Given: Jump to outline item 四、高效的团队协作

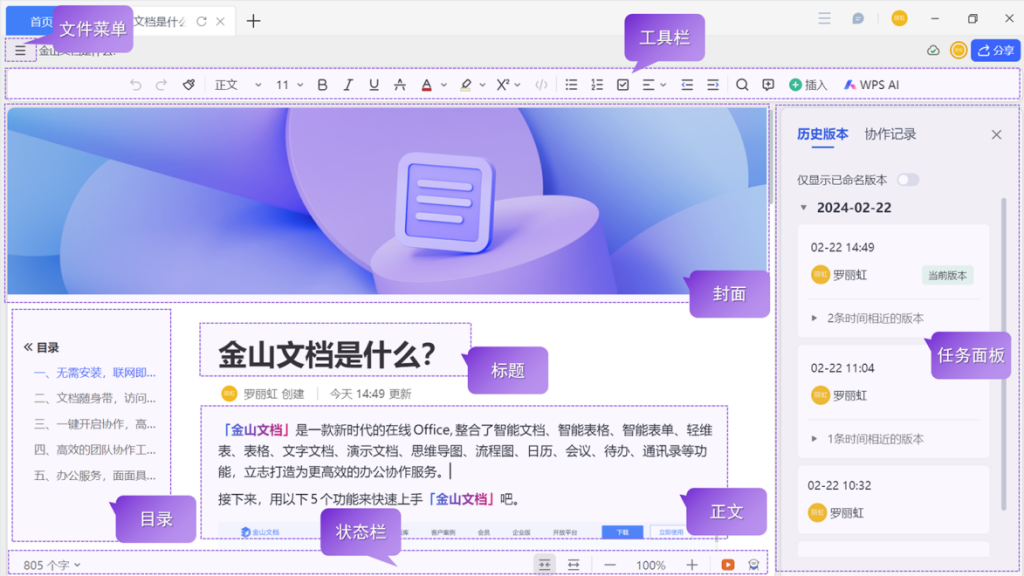Looking at the screenshot, I should 95,450.
